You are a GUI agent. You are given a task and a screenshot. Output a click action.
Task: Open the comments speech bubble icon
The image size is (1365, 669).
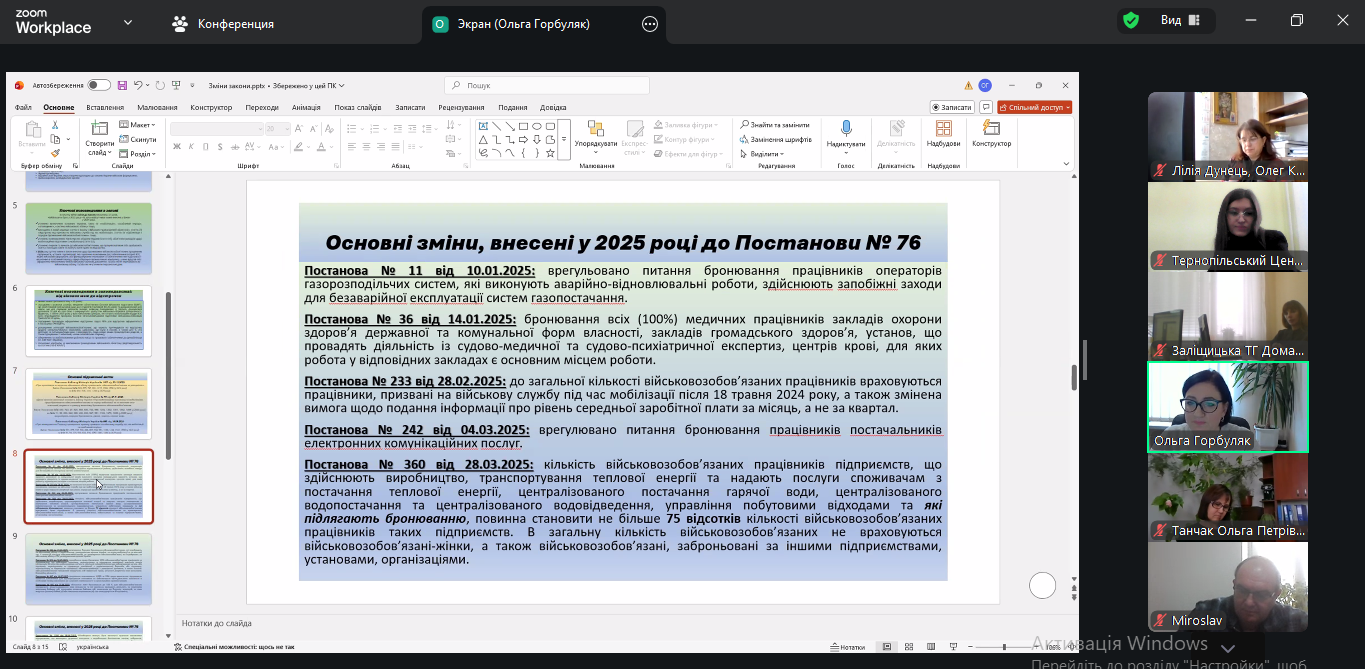(x=986, y=107)
